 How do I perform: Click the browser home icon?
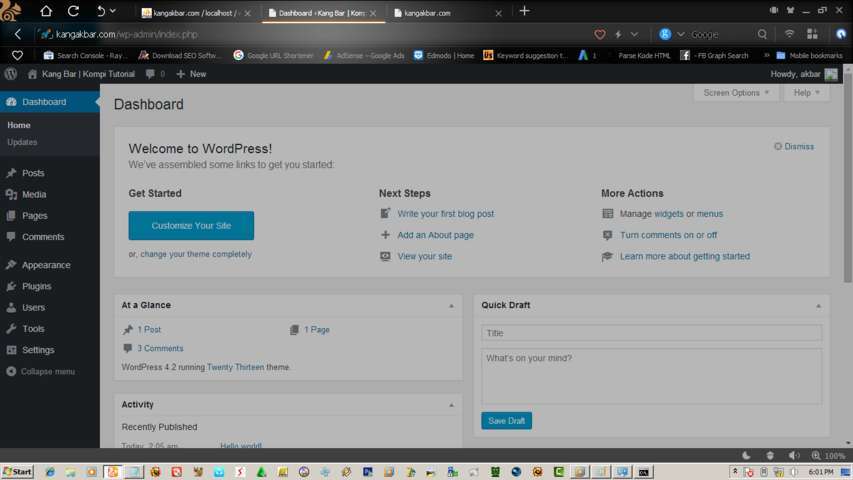(x=46, y=11)
